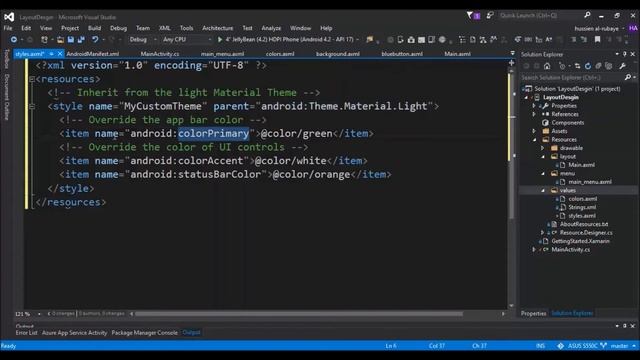Click Show All Files icon in Solution Explorer
The height and width of the screenshot is (360, 640).
tap(609, 66)
